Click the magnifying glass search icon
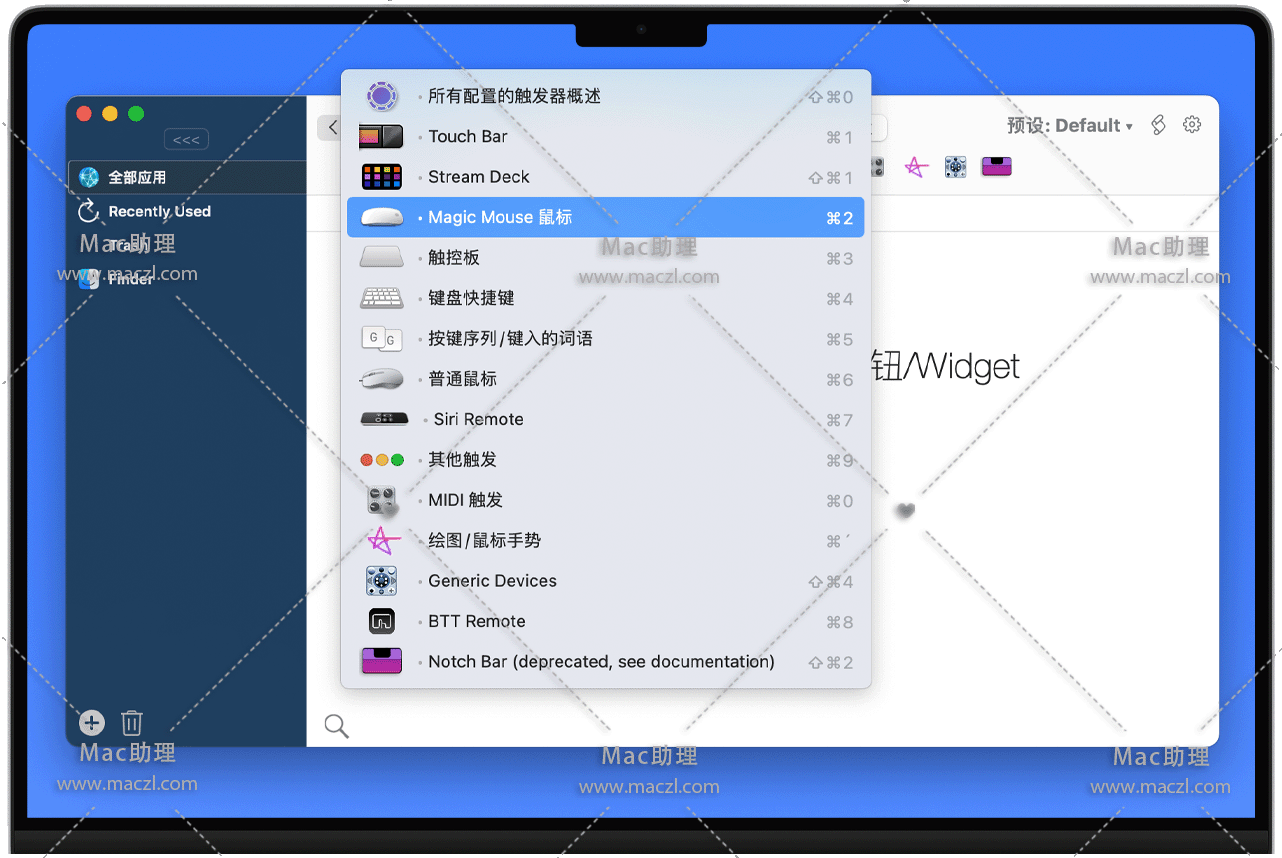1282x858 pixels. click(337, 727)
